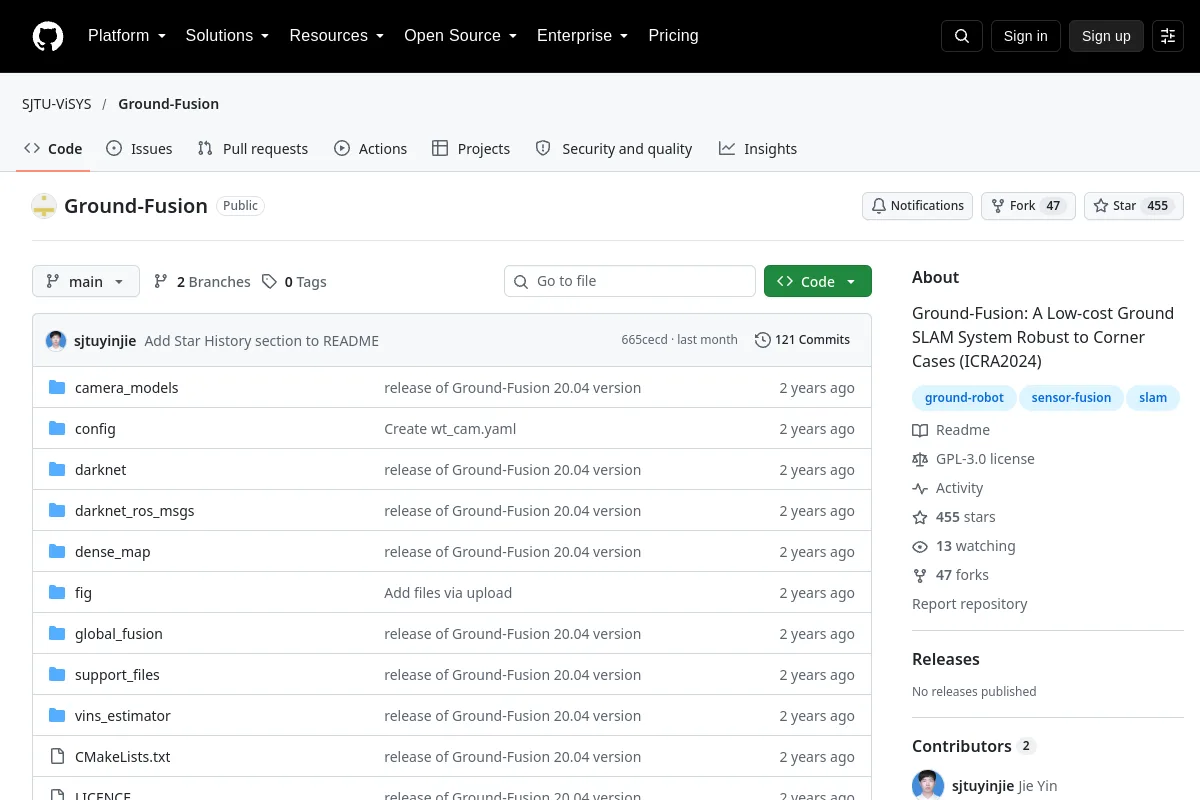Image resolution: width=1200 pixels, height=800 pixels.
Task: Expand the Open Source menu
Action: click(x=461, y=36)
